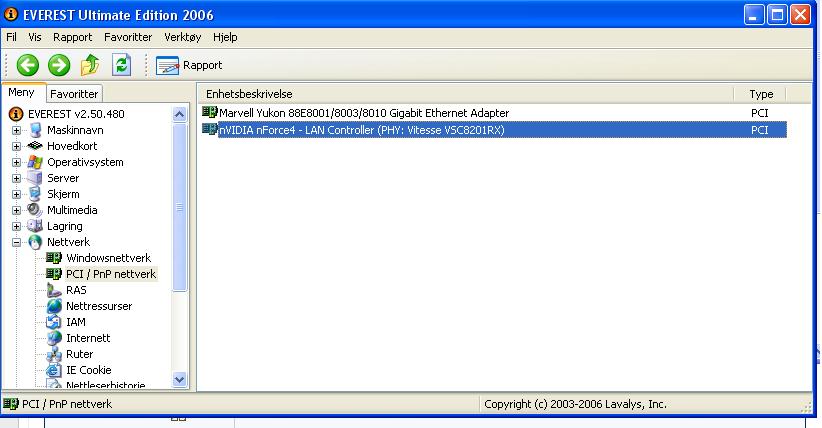Screen dimensions: 822x428
Task: Switch to the Favoritter tab
Action: point(74,94)
